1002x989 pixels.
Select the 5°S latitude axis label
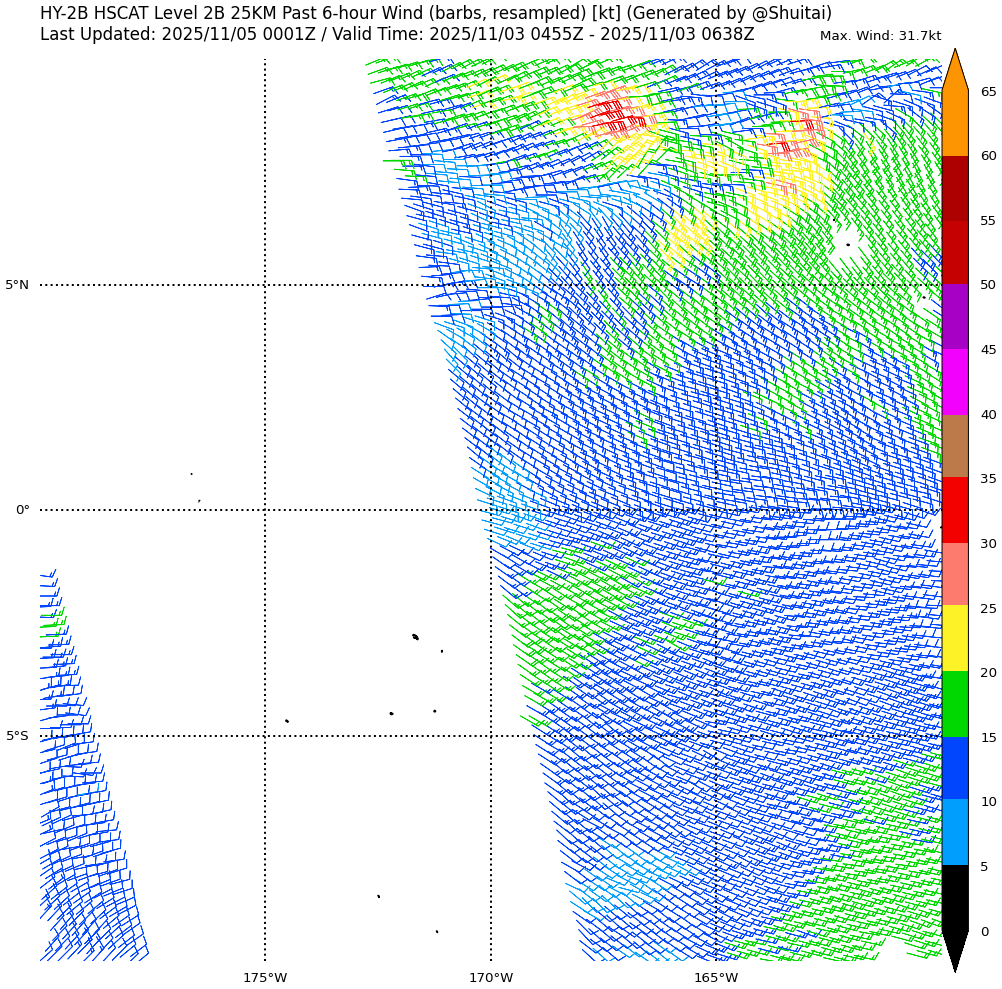pos(17,736)
